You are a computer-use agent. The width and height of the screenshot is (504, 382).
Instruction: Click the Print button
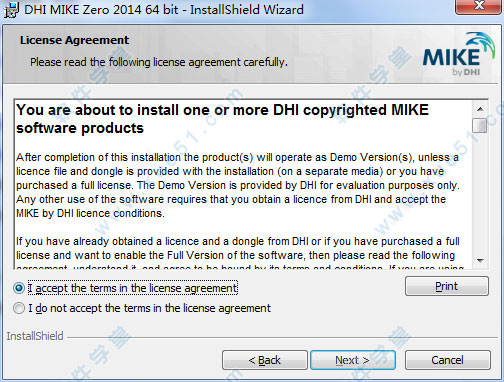pos(447,286)
